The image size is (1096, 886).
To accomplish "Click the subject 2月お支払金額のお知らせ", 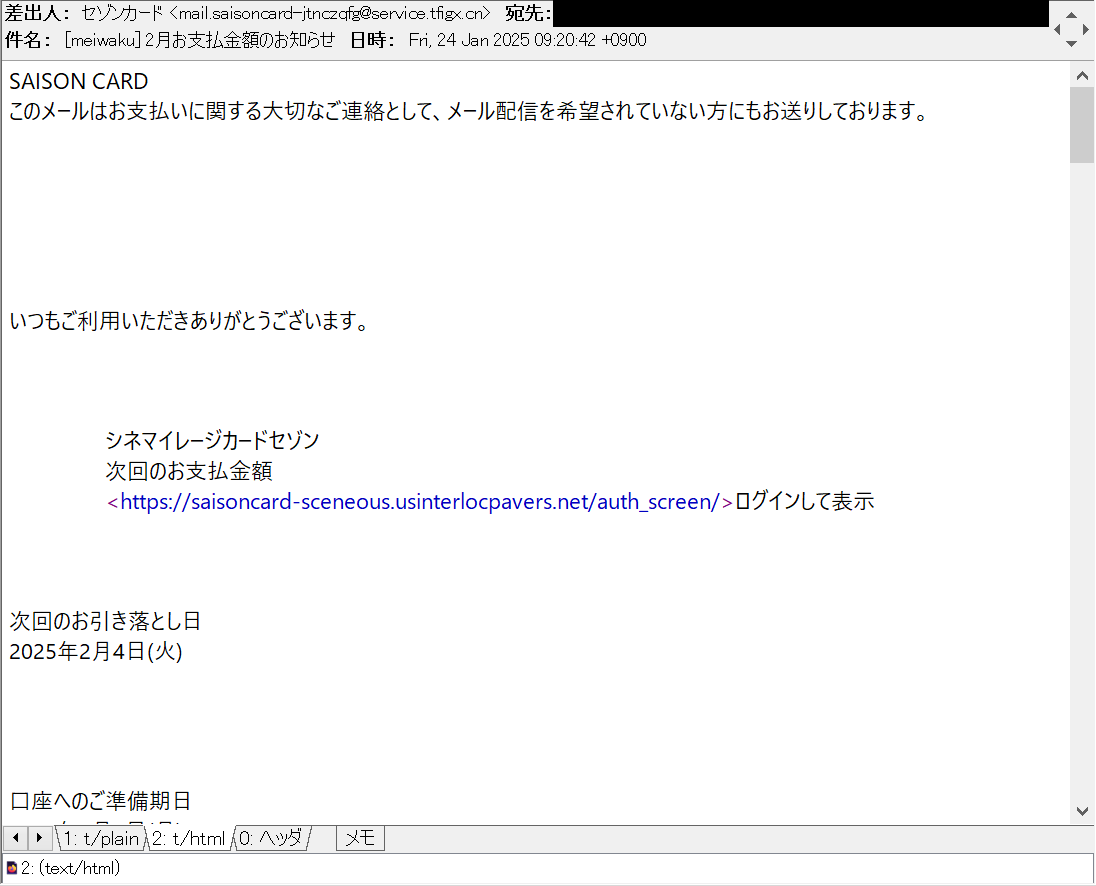I will (x=240, y=40).
